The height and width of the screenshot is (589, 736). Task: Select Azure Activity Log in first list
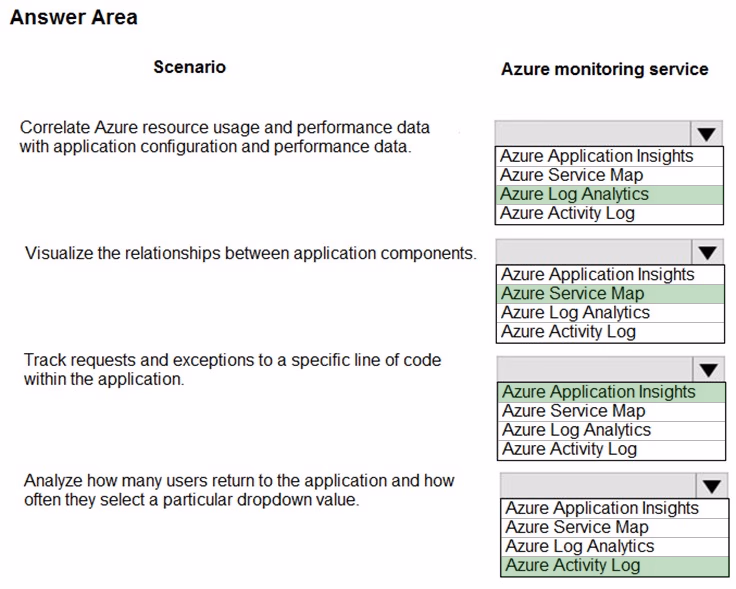click(x=609, y=214)
